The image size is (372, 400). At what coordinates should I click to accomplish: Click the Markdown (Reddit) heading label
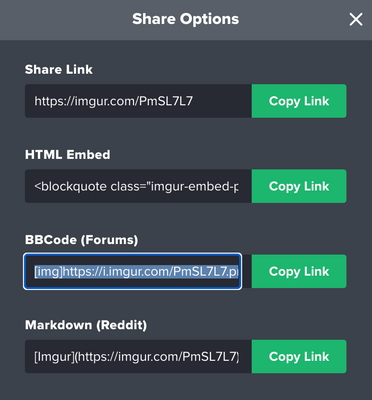(x=86, y=325)
